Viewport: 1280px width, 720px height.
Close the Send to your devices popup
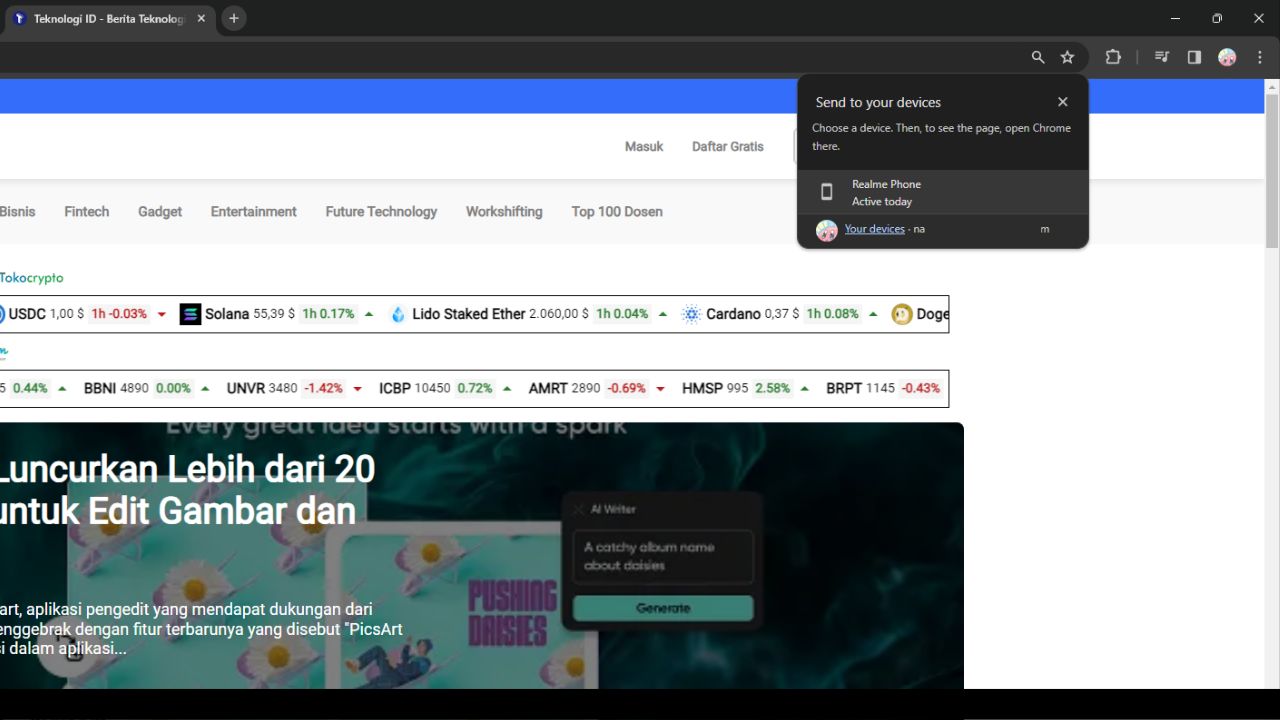click(1063, 102)
